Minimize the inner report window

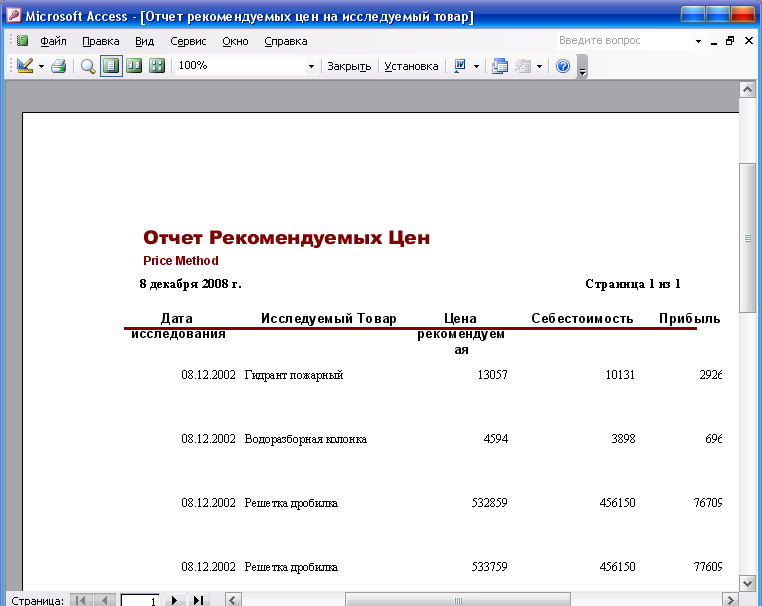coord(714,41)
